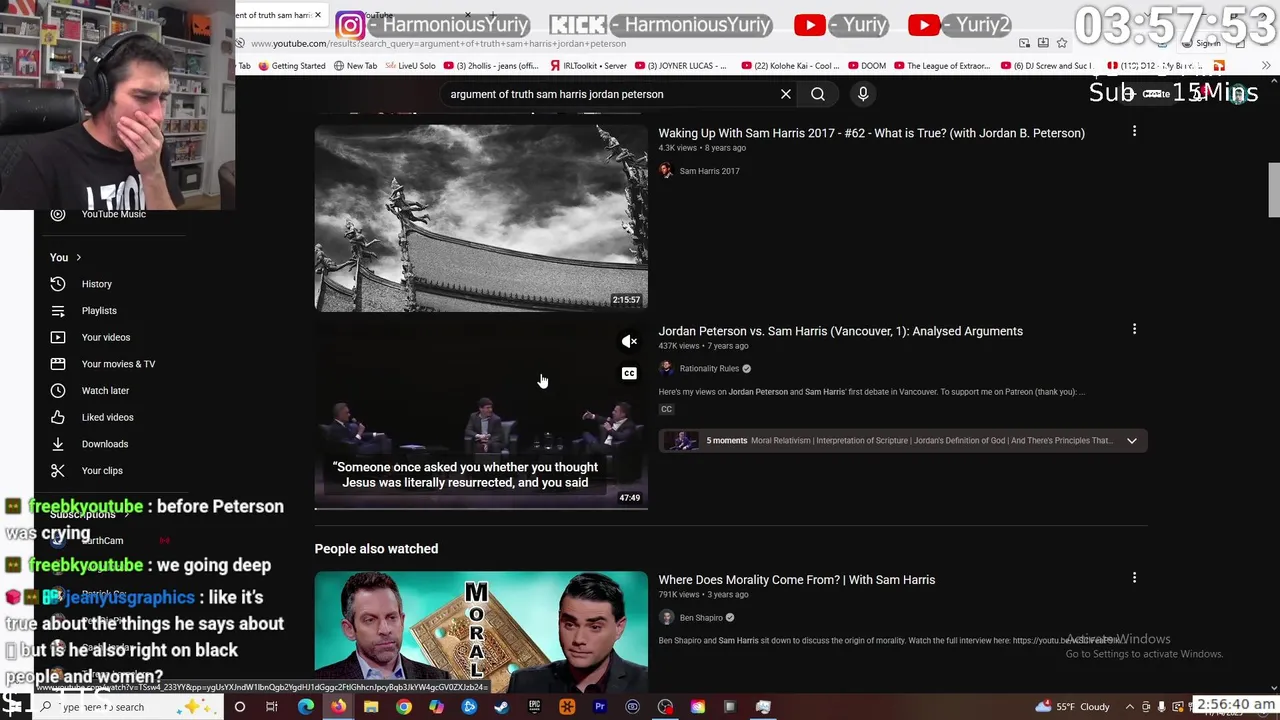Open Google Chrome from the taskbar
The height and width of the screenshot is (720, 1280).
pos(403,707)
